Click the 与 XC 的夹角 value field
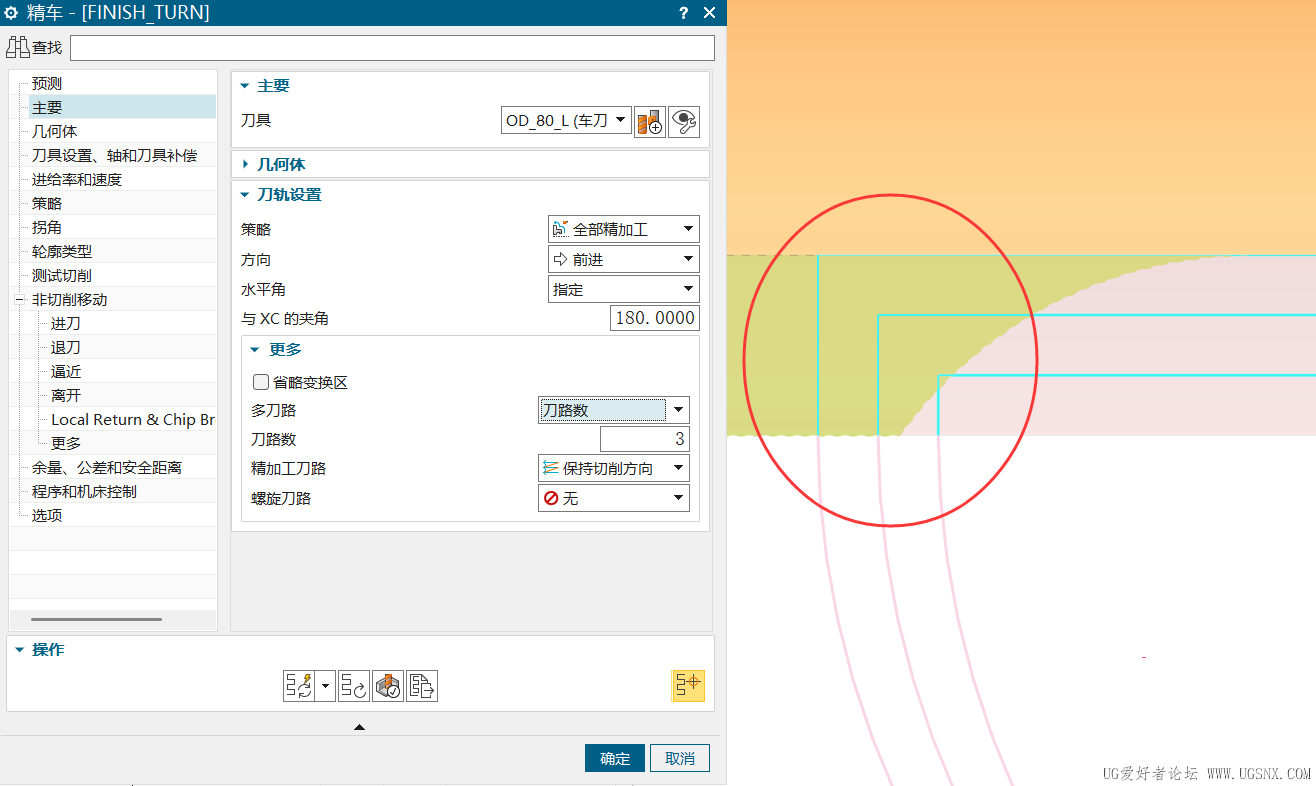The width and height of the screenshot is (1316, 786). (654, 317)
